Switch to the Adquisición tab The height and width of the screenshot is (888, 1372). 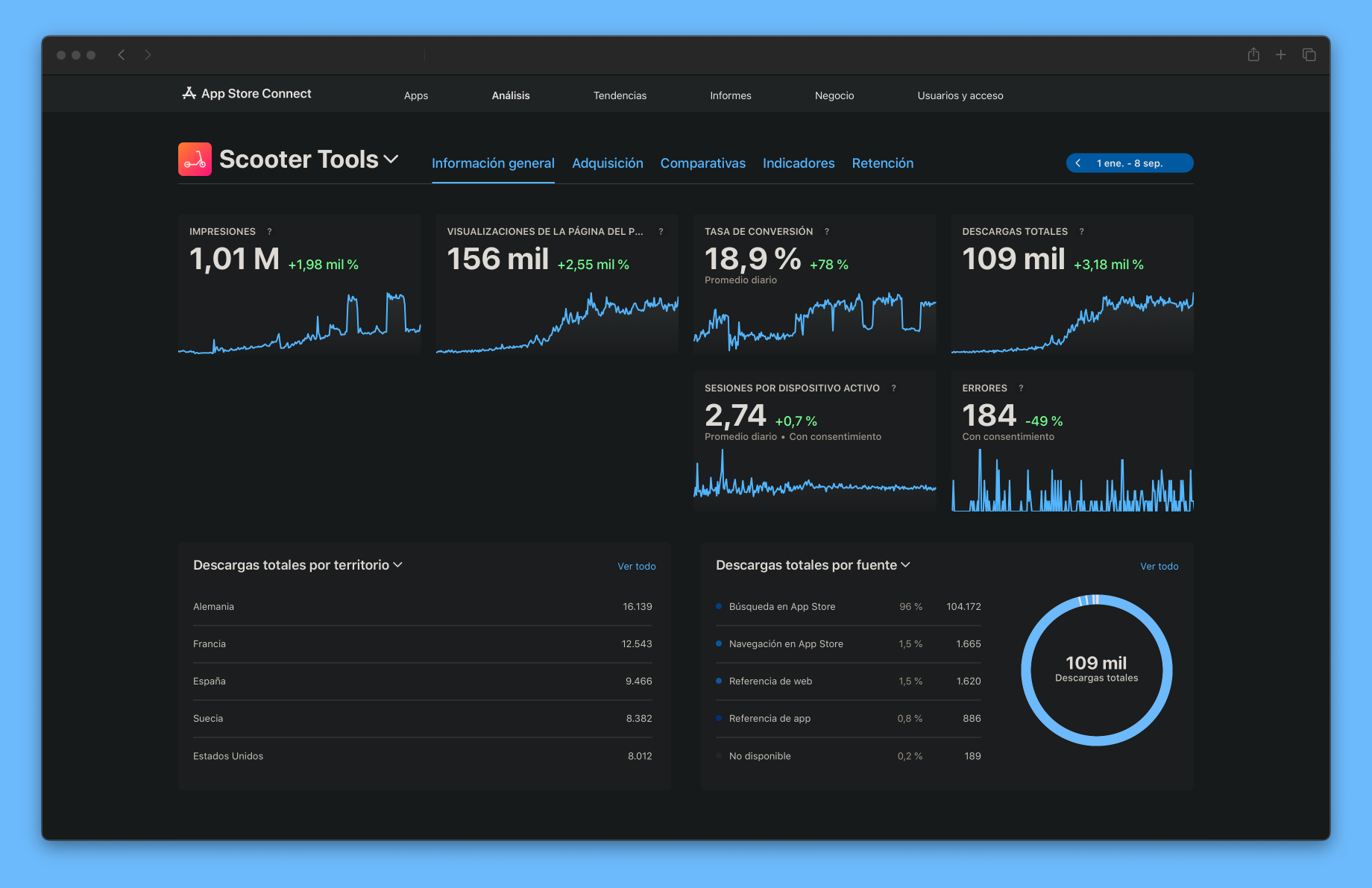(608, 163)
